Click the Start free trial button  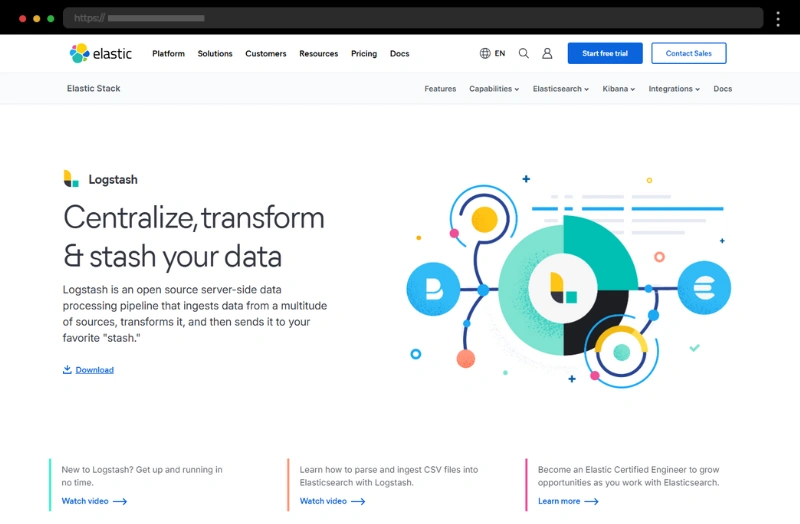click(605, 53)
